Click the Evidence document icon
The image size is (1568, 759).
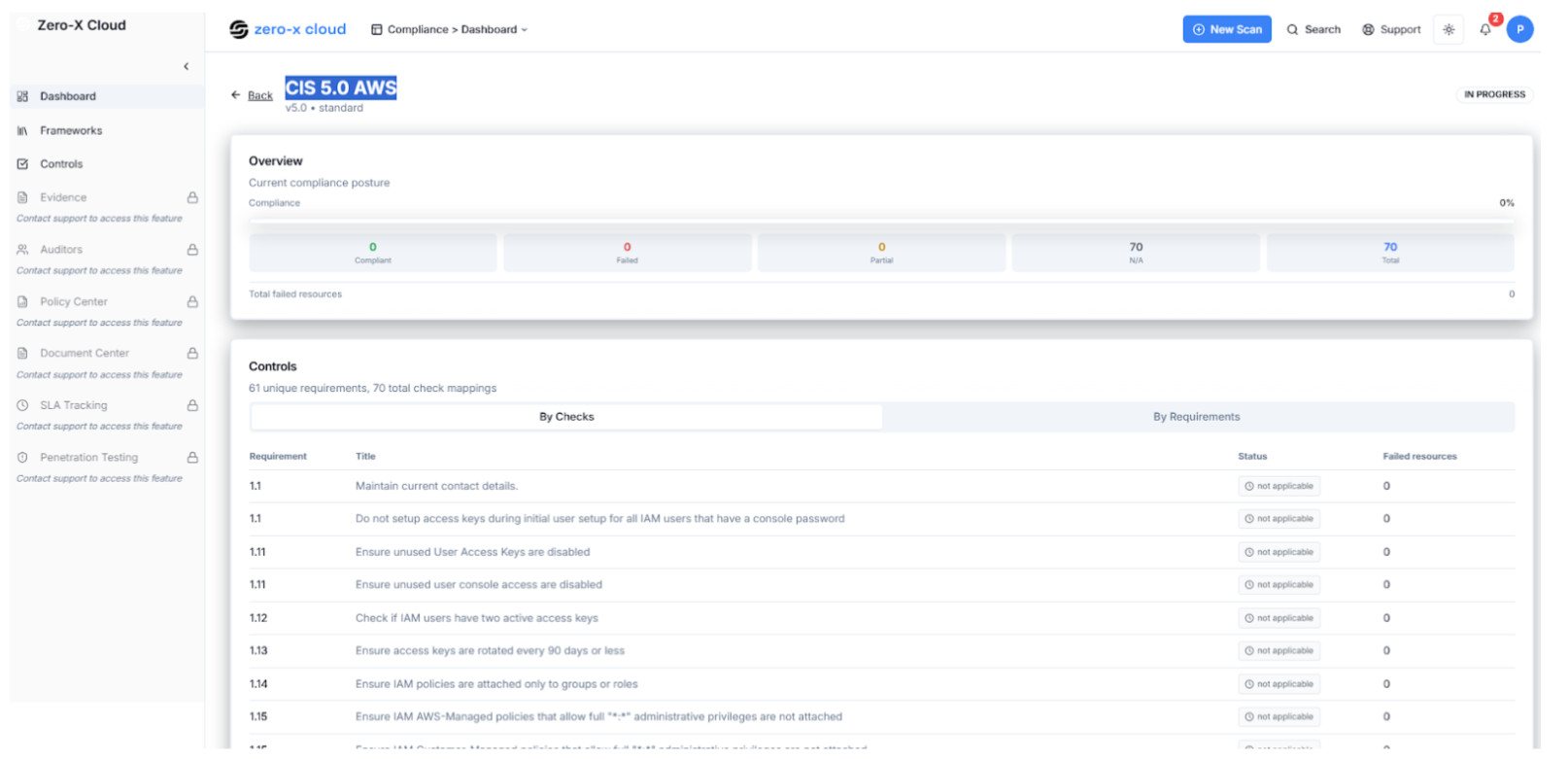(22, 197)
